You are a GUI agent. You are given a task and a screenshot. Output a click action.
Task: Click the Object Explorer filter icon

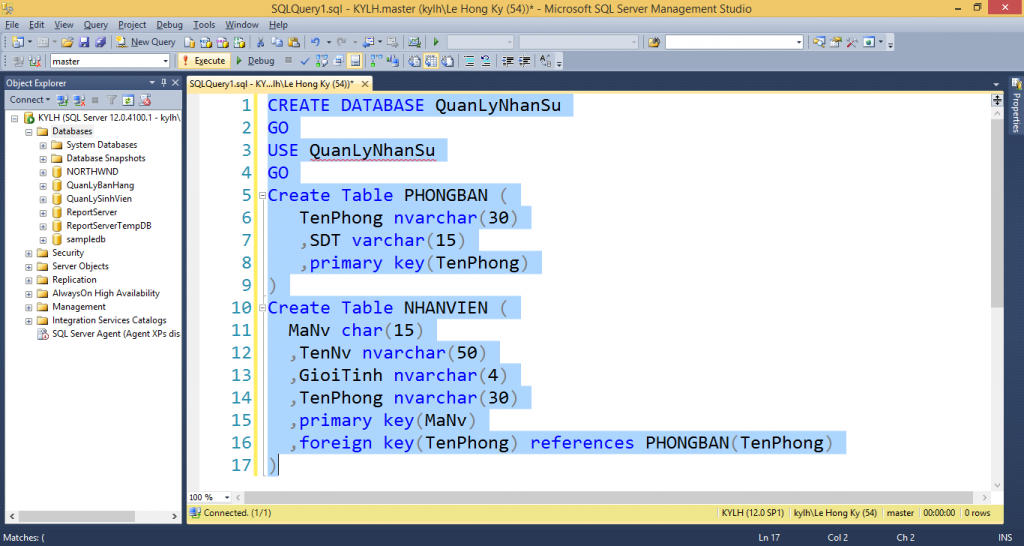click(112, 100)
